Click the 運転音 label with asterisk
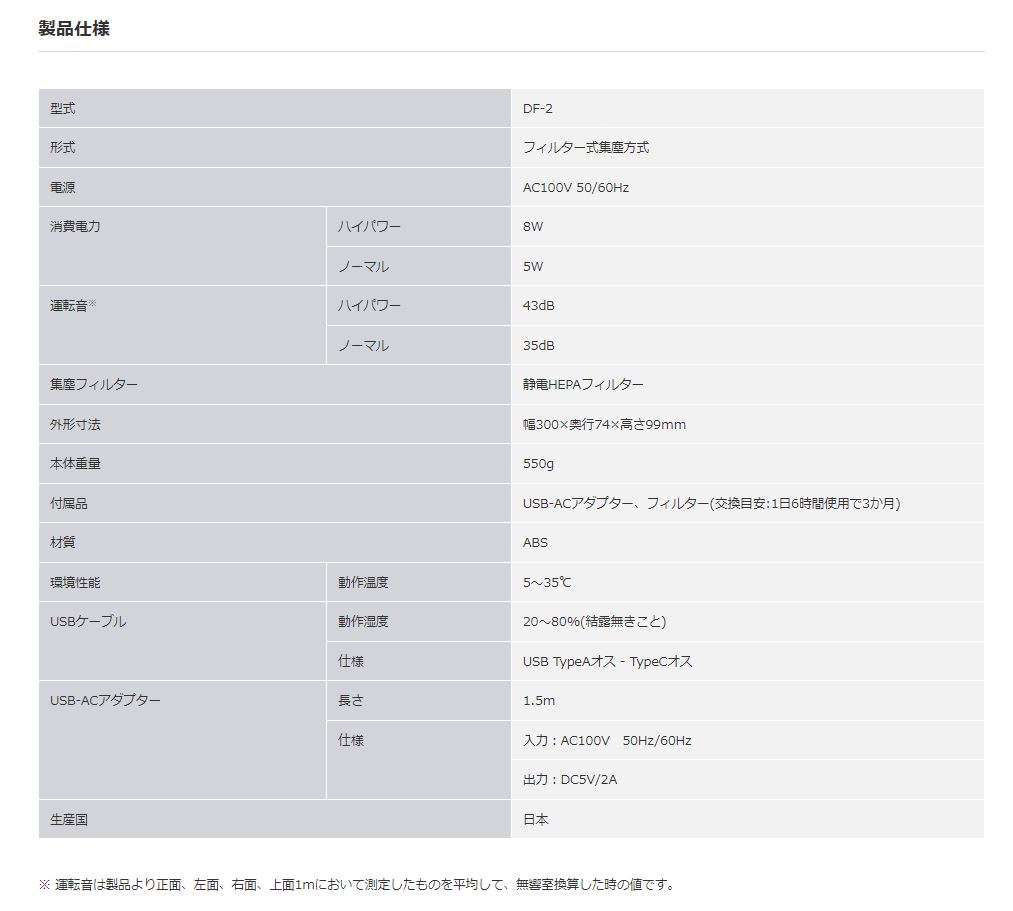 [73, 305]
